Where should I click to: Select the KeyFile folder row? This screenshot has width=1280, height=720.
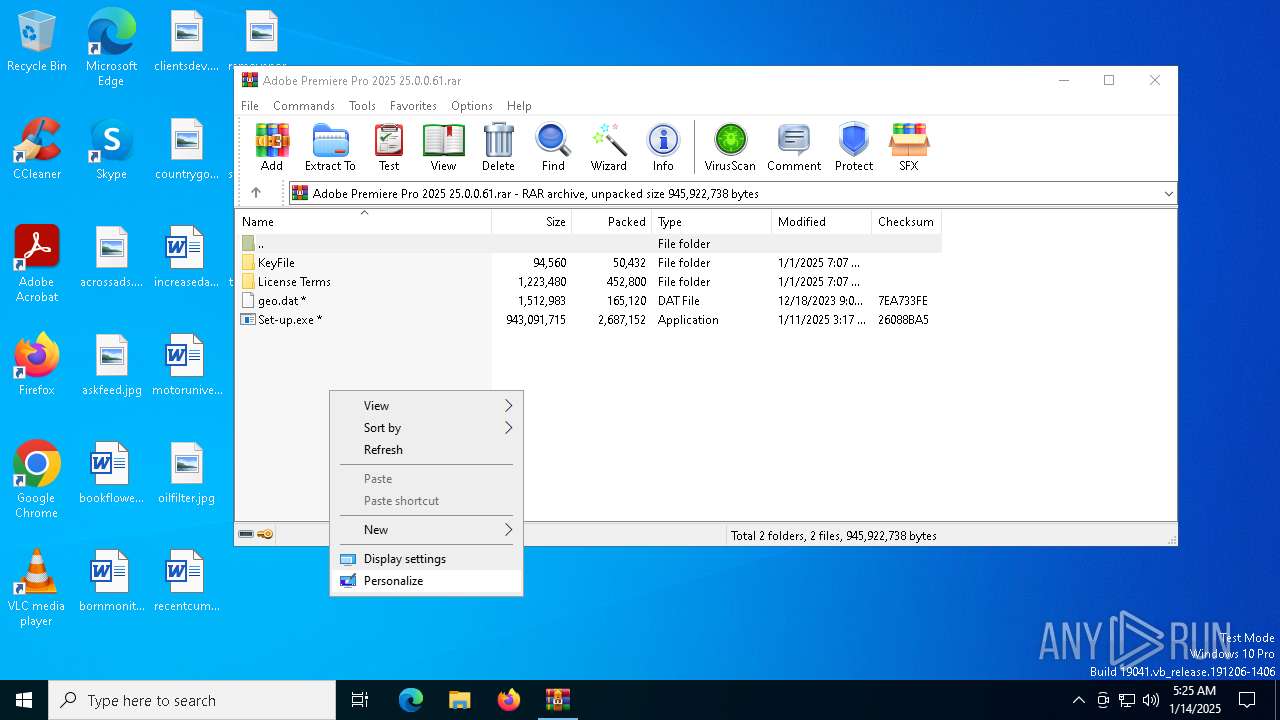coord(588,262)
